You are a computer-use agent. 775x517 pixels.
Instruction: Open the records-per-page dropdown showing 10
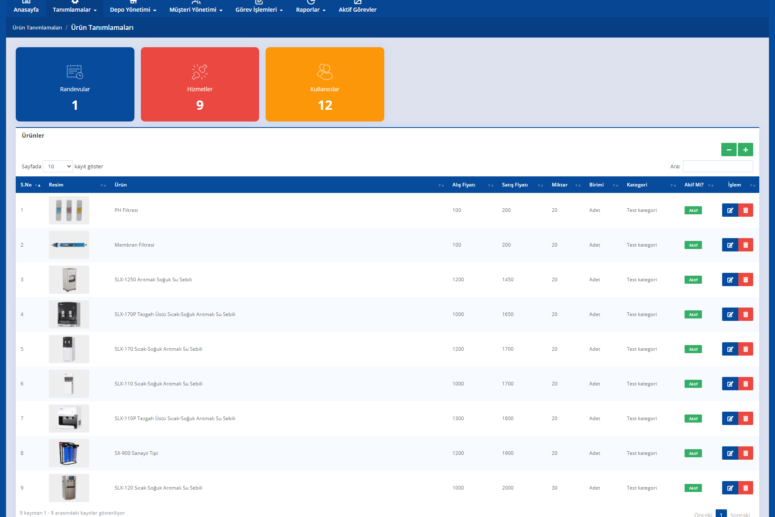pos(58,166)
